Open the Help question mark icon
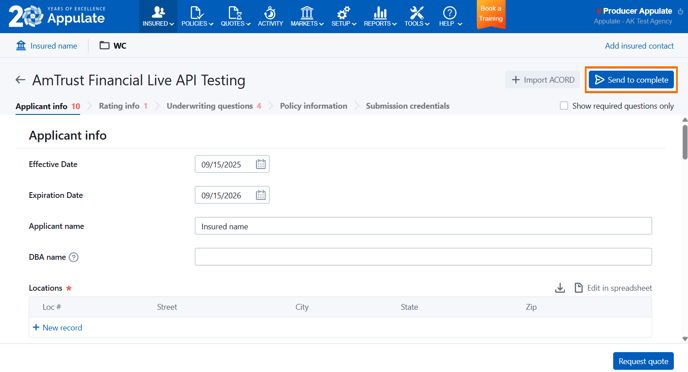 click(x=450, y=12)
